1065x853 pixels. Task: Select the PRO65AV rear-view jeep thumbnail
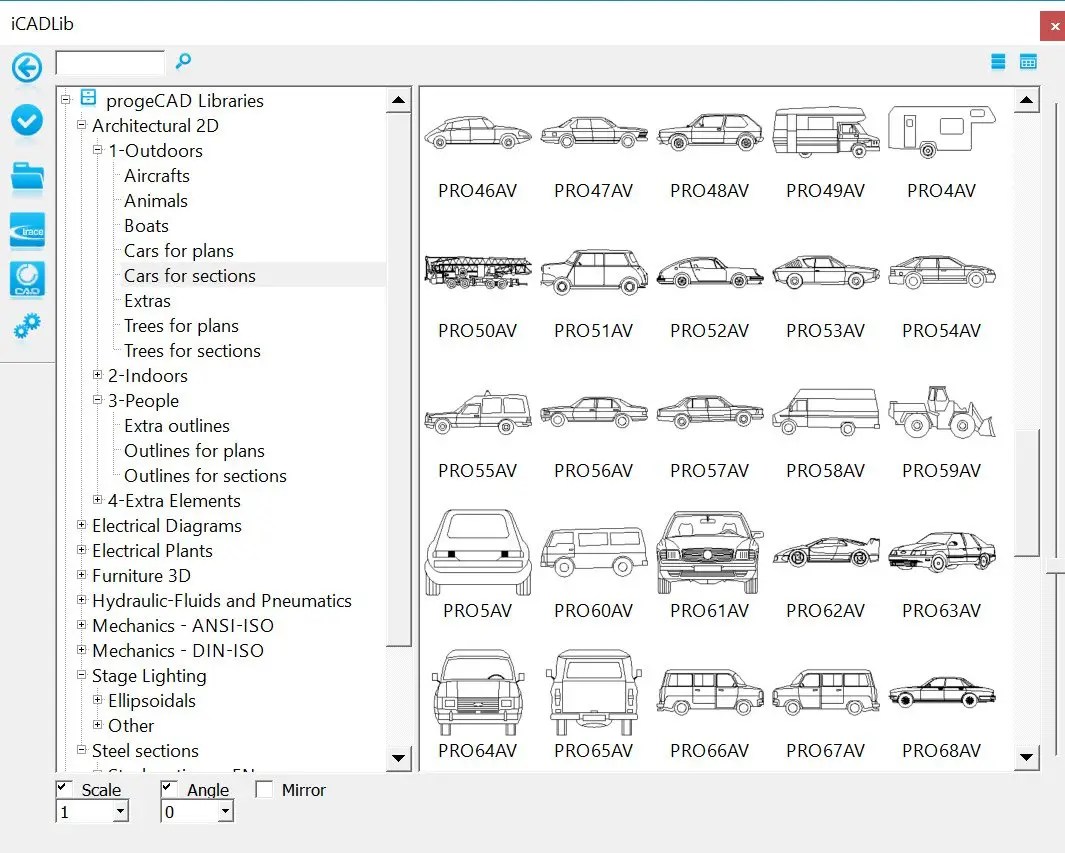594,692
